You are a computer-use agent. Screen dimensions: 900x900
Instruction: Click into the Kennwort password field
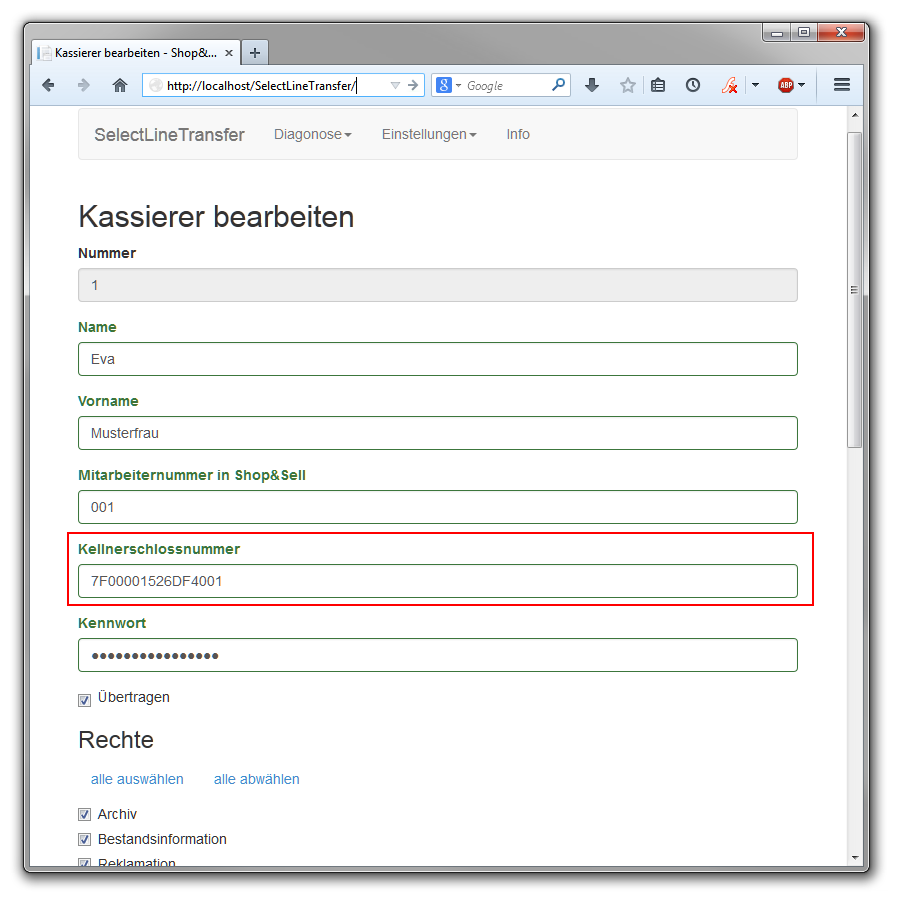point(438,655)
